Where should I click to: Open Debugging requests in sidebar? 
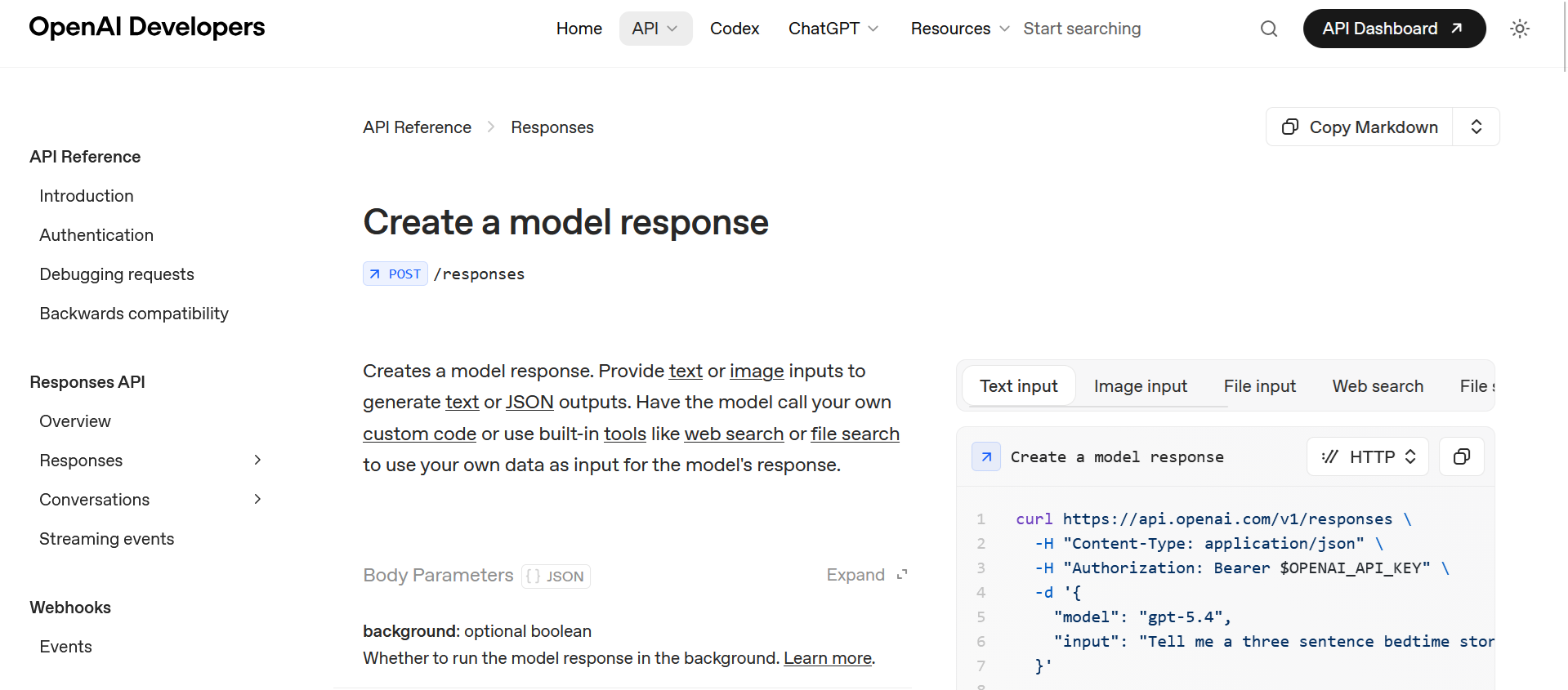pyautogui.click(x=117, y=274)
